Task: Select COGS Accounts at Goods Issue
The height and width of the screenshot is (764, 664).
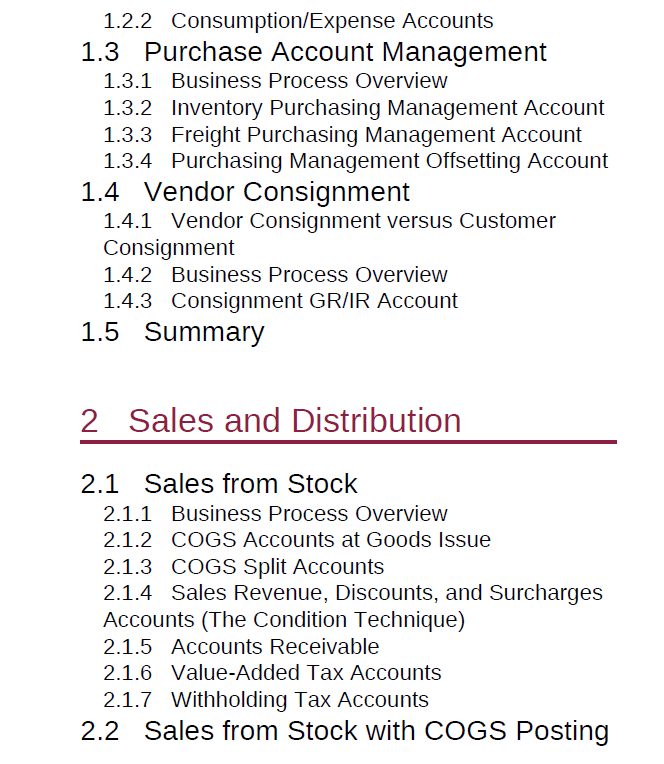Action: point(297,540)
